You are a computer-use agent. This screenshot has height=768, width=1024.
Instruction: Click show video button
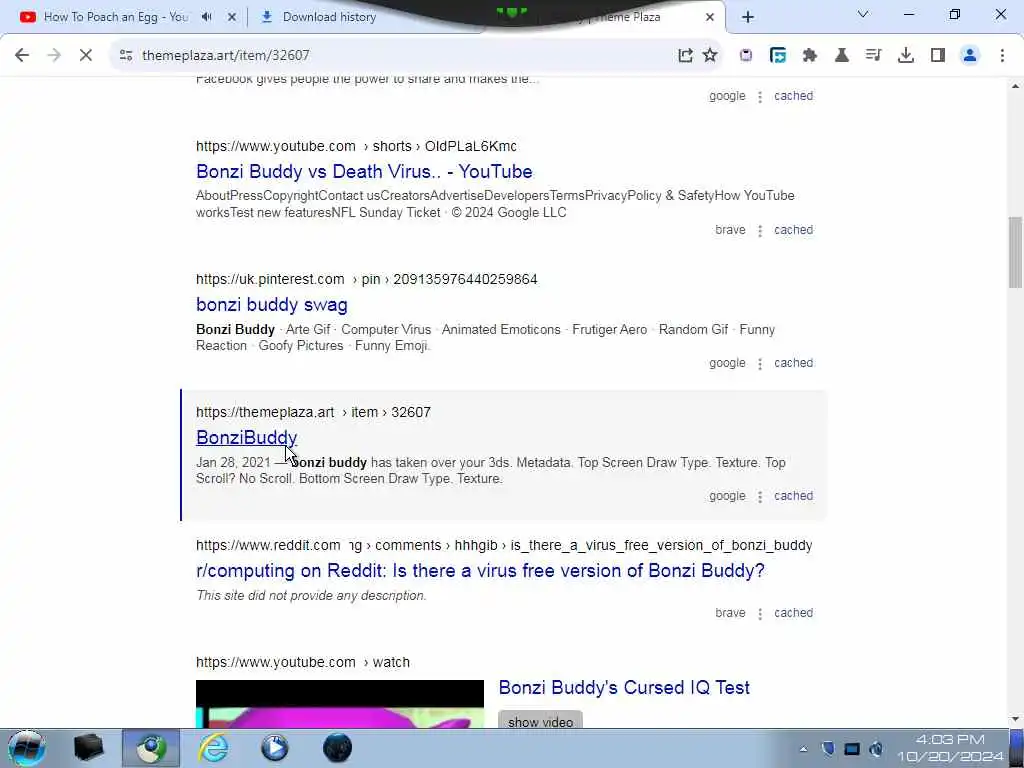[540, 722]
